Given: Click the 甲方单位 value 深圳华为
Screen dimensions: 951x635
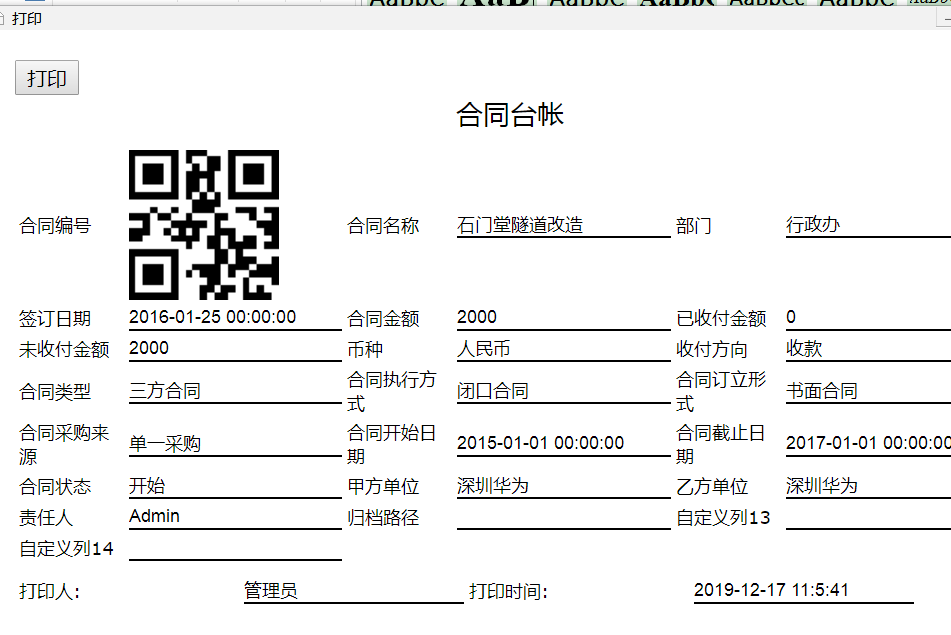Looking at the screenshot, I should click(493, 485).
